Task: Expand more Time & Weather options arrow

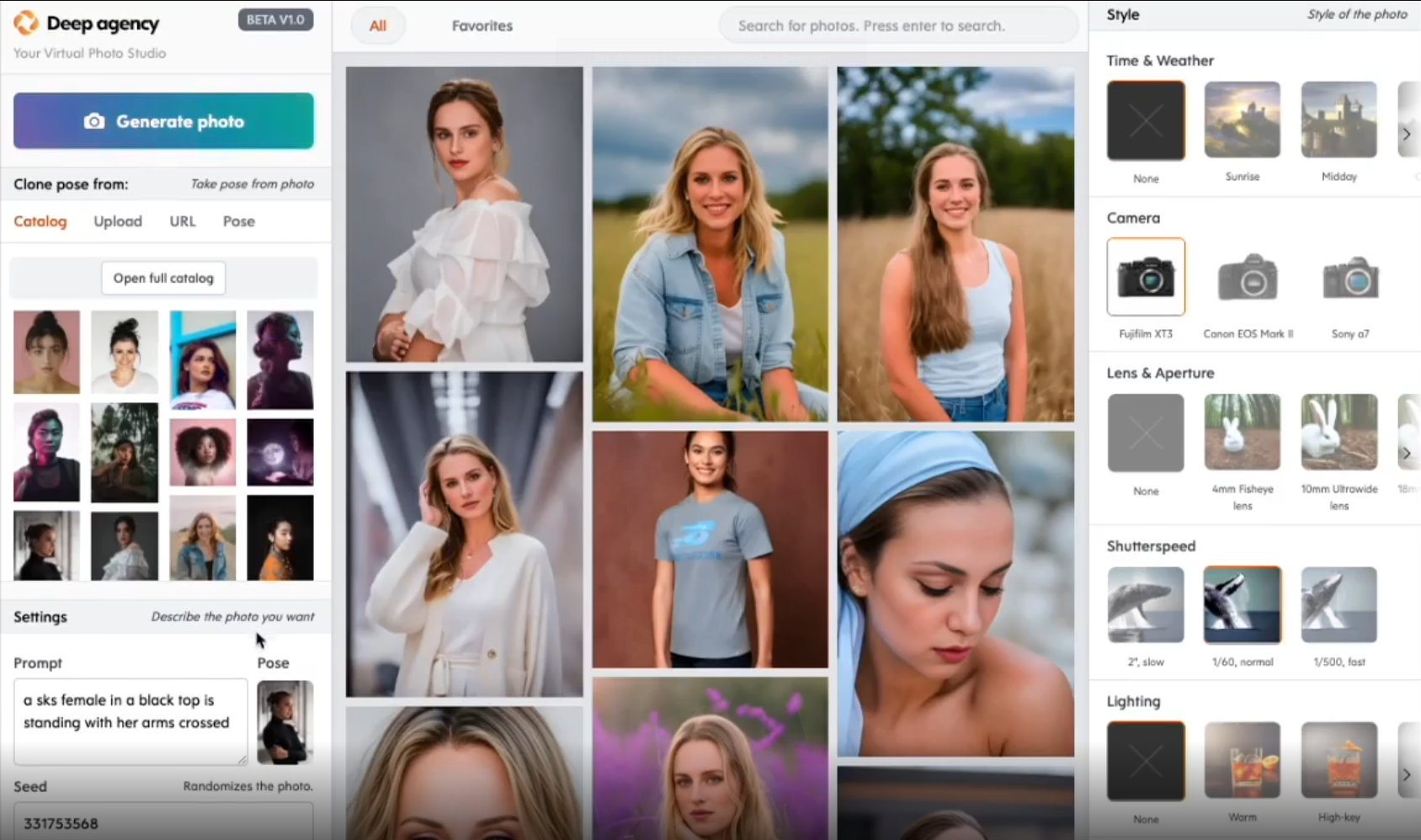Action: (1406, 134)
